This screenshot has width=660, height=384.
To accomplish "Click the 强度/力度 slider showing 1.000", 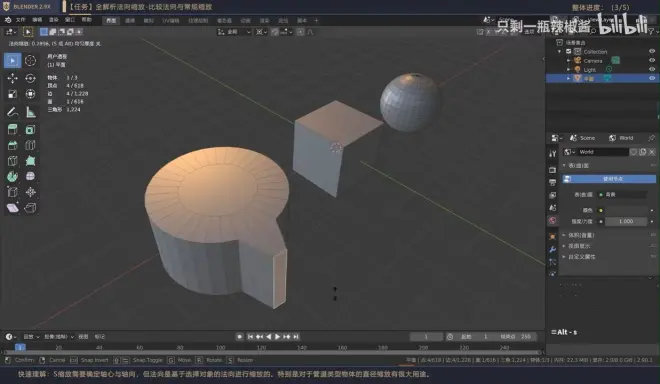I will coord(626,221).
